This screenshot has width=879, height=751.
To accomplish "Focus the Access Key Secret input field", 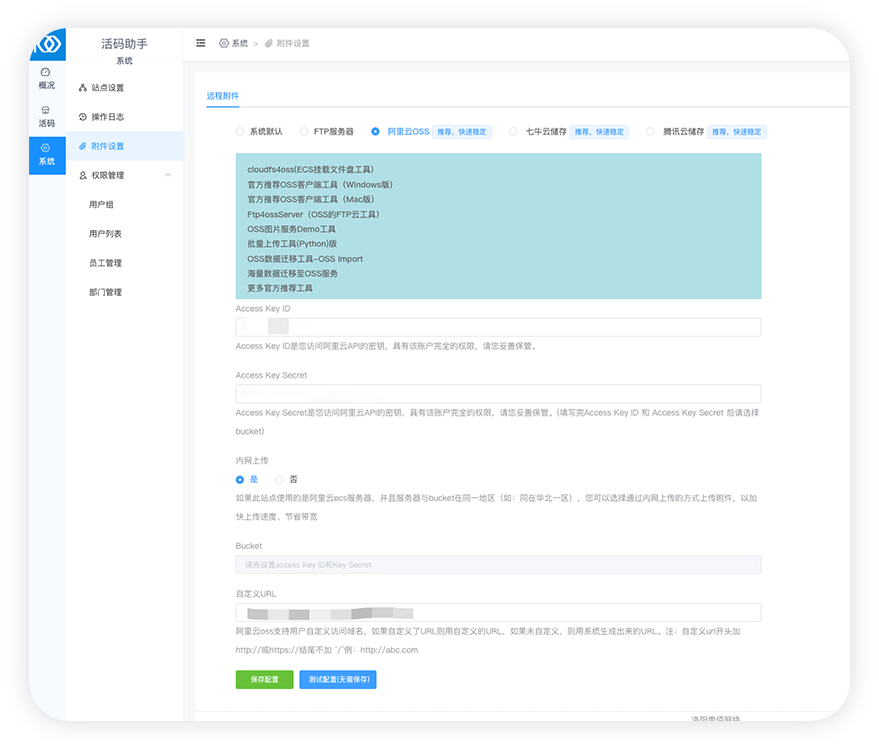I will coord(498,393).
